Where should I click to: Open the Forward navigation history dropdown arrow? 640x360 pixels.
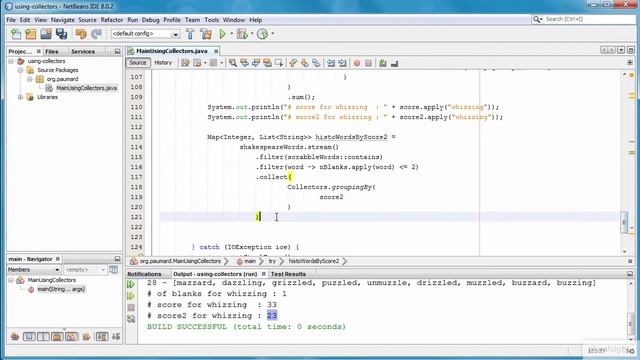pyautogui.click(x=221, y=63)
